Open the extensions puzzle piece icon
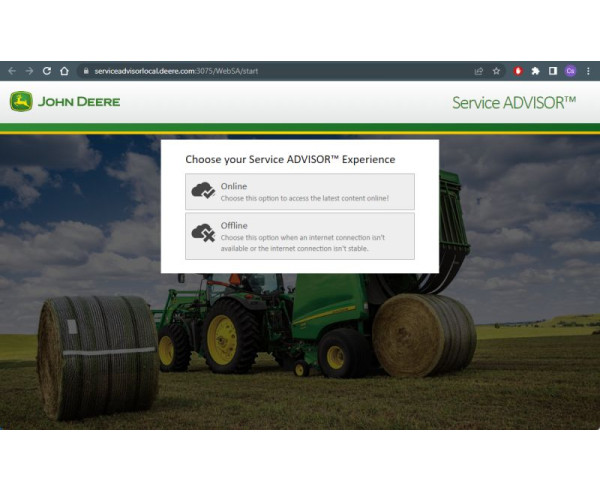Viewport: 600px width, 492px height. pyautogui.click(x=535, y=71)
